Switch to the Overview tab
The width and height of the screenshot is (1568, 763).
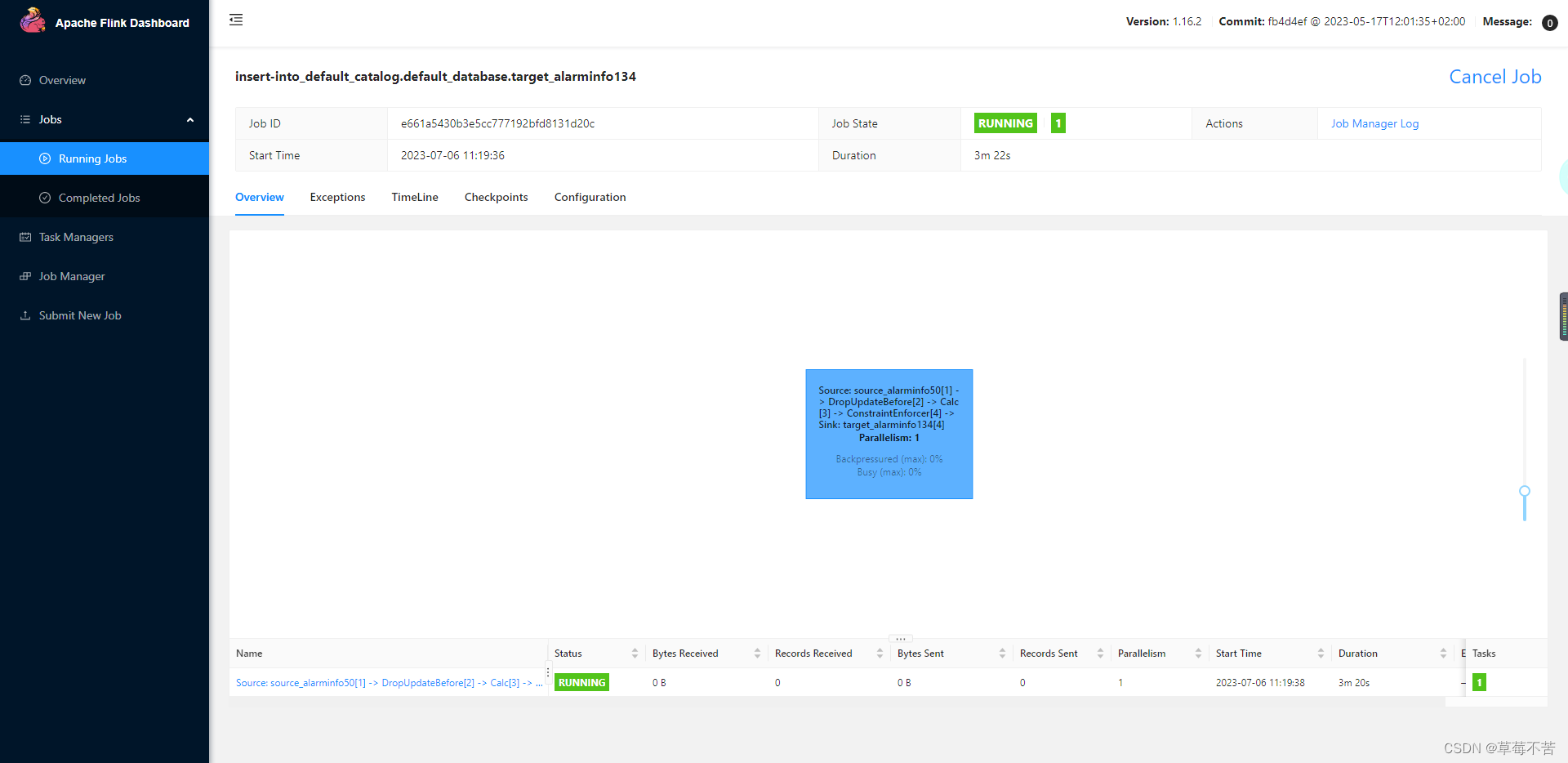coord(260,197)
